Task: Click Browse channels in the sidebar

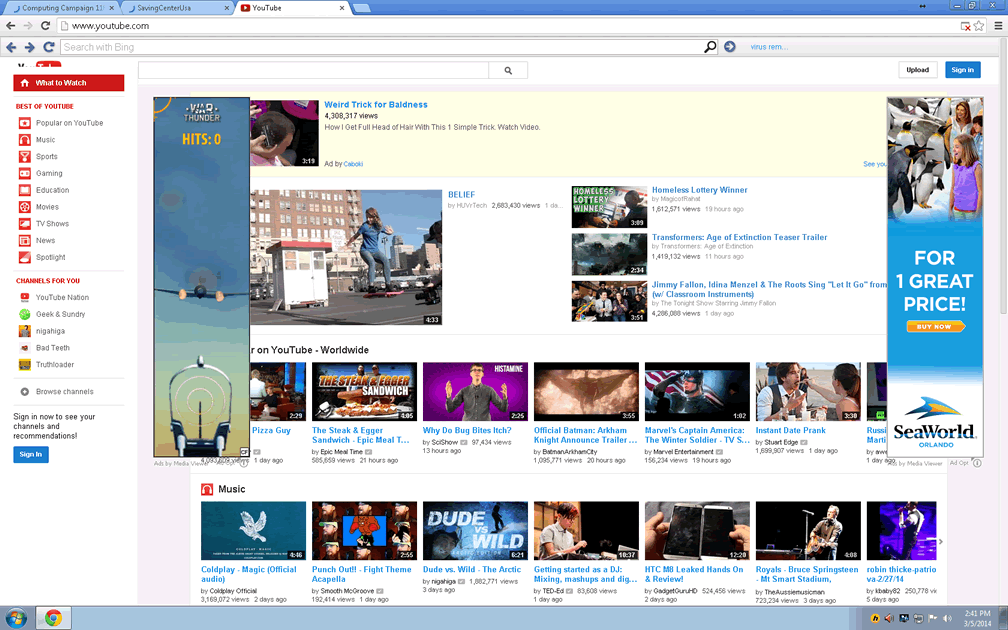Action: [64, 392]
